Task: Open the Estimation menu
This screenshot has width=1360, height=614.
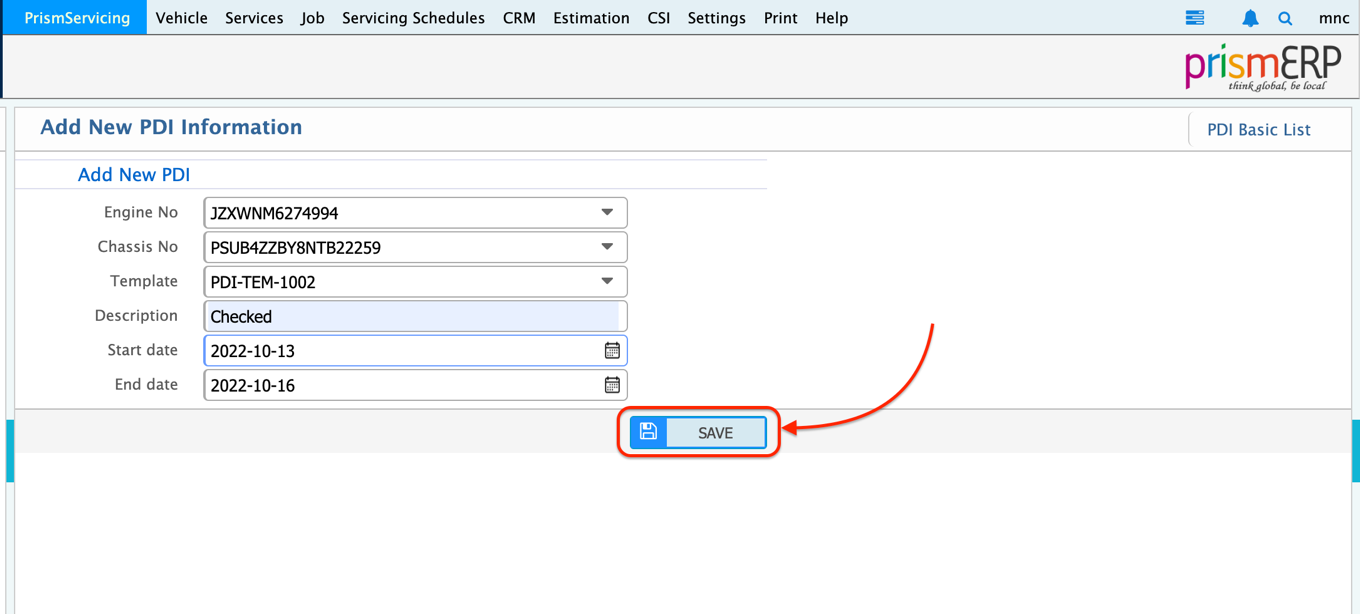Action: (591, 18)
